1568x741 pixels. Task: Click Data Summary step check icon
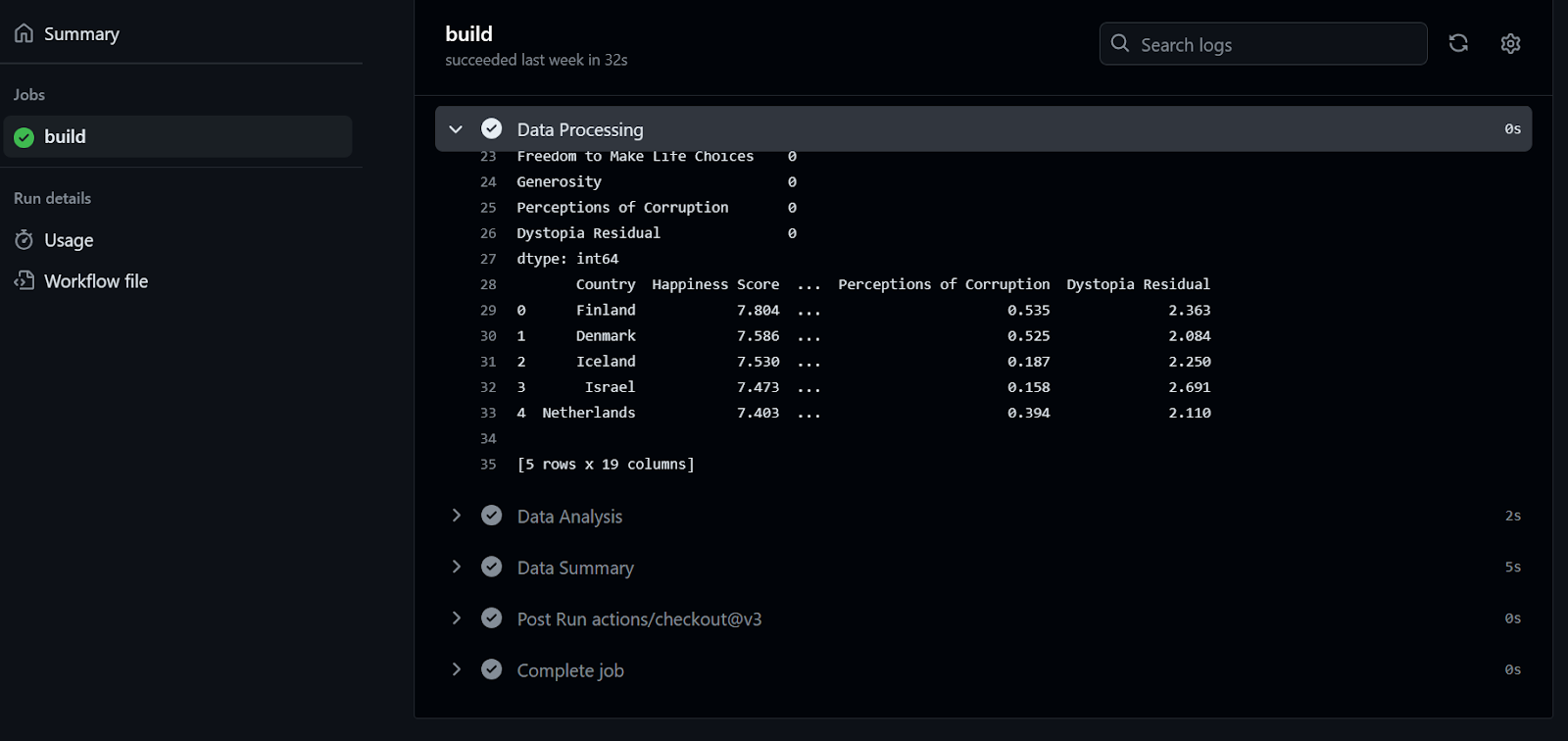[x=492, y=568]
